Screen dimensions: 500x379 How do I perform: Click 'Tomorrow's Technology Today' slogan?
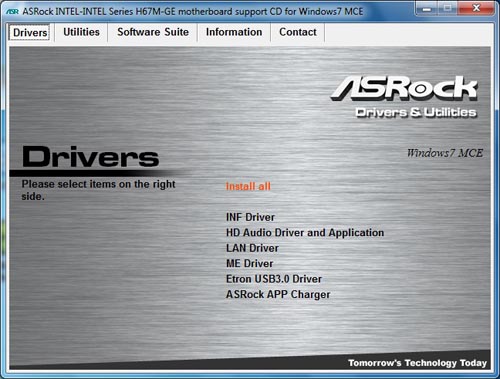tap(417, 363)
